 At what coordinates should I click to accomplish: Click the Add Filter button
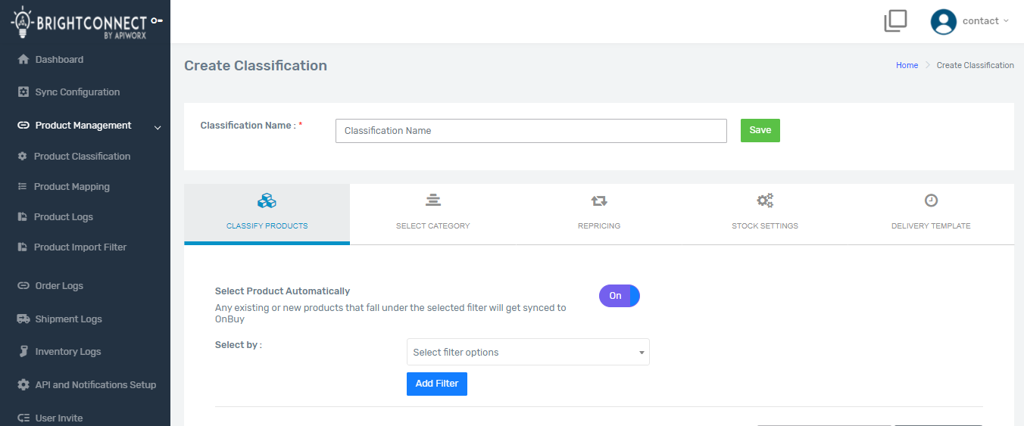tap(437, 384)
